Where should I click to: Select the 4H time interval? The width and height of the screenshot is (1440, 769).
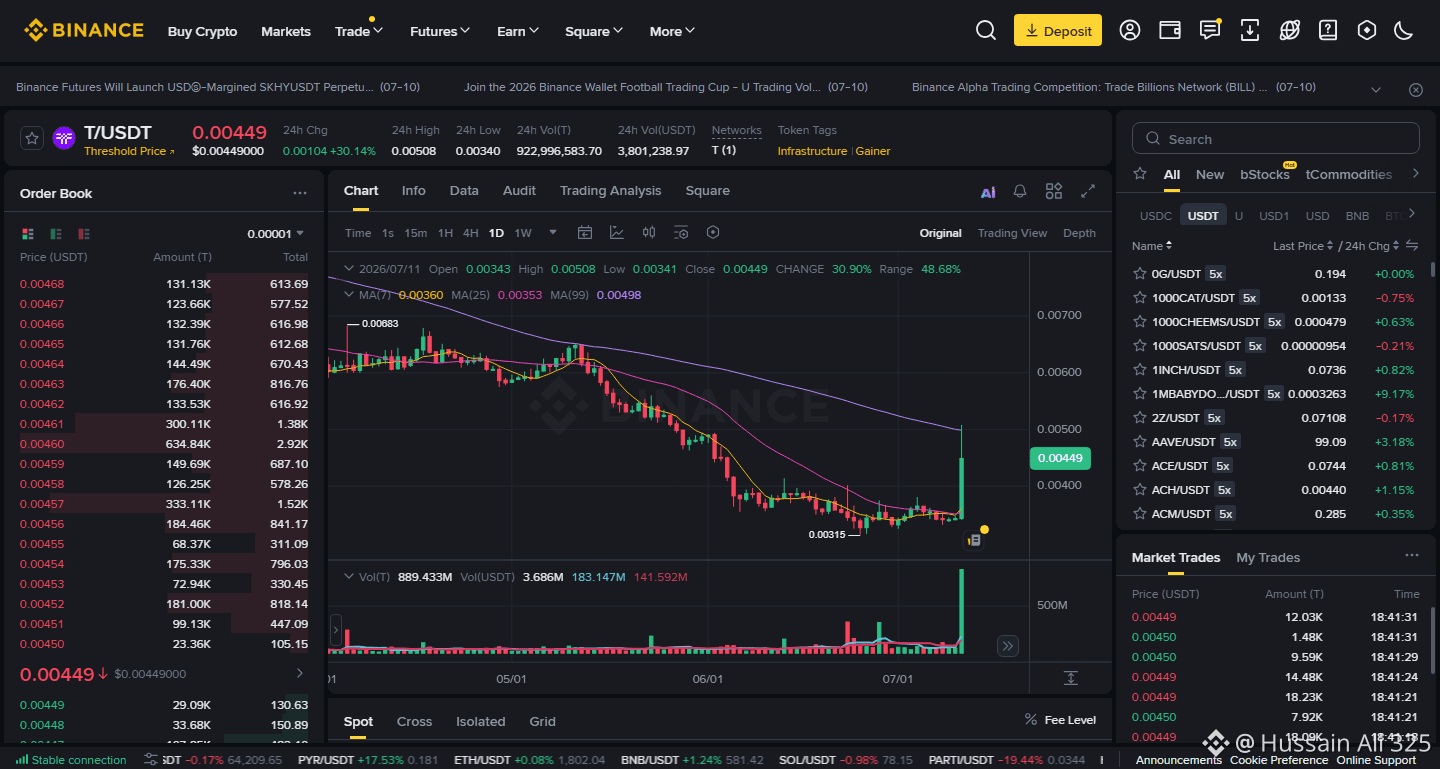tap(470, 233)
